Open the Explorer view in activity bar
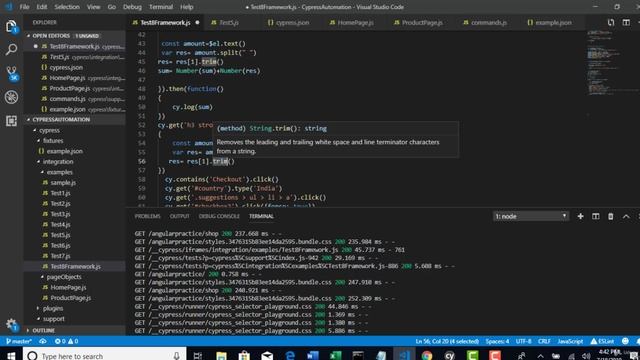The image size is (640, 360). [x=11, y=27]
